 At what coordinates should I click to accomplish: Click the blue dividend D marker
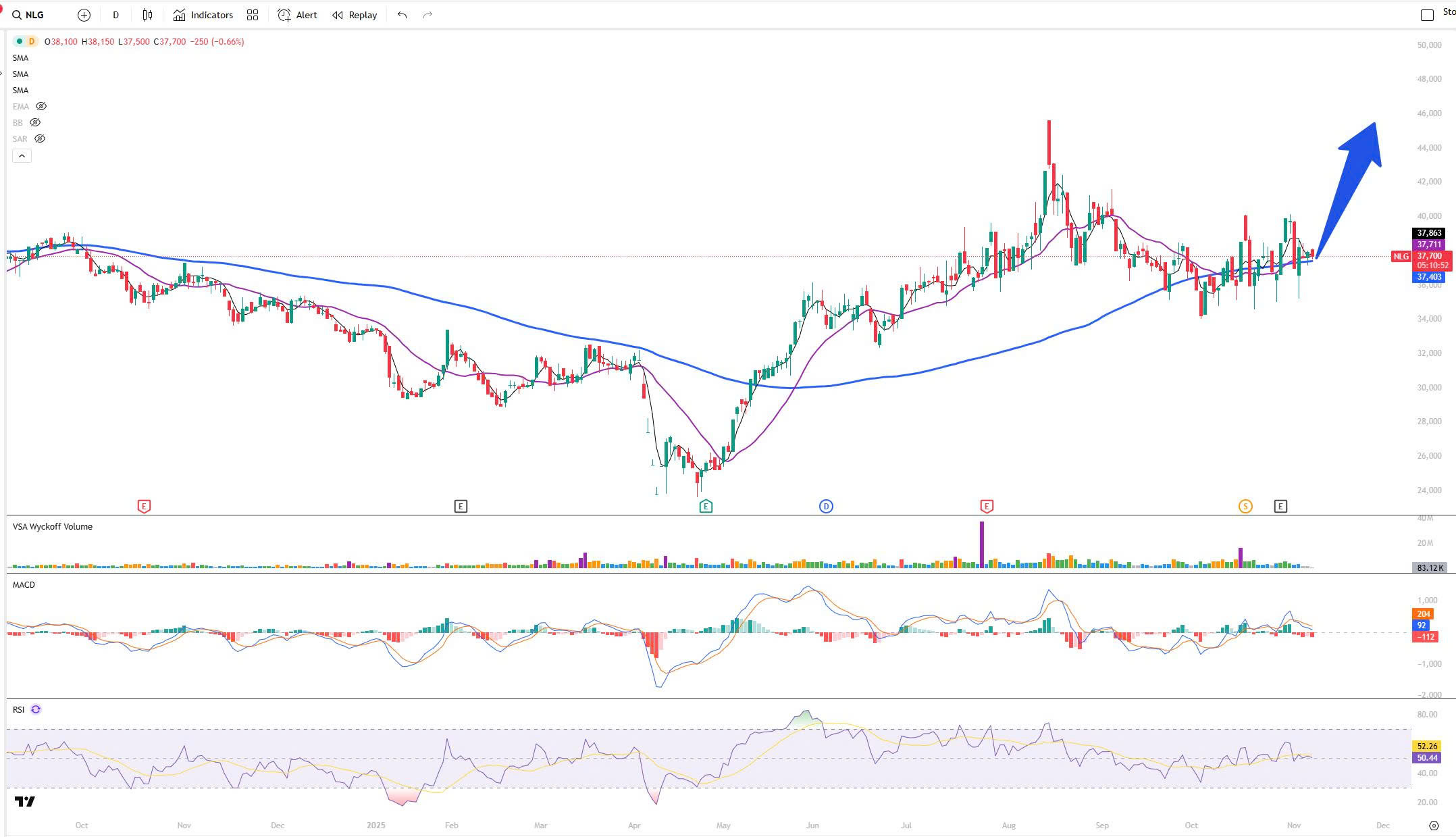(x=826, y=506)
